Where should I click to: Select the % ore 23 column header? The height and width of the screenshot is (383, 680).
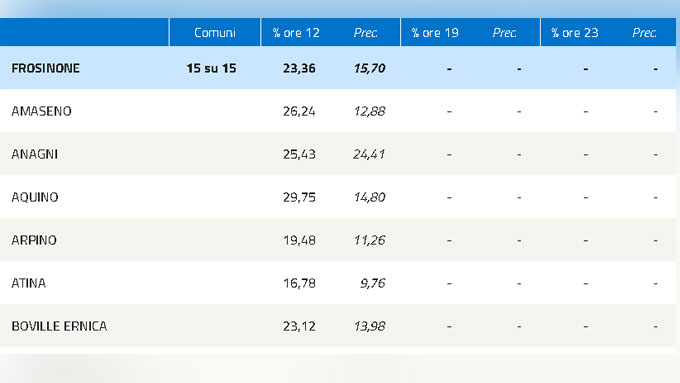pyautogui.click(x=575, y=33)
